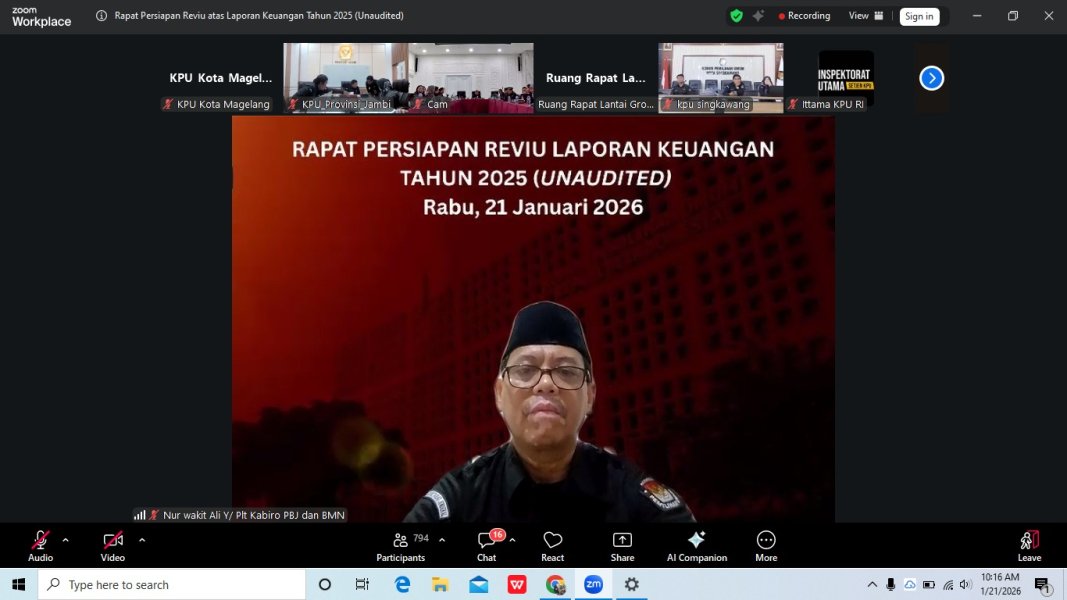Expand the Participants options arrow
The height and width of the screenshot is (600, 1067).
(x=442, y=540)
